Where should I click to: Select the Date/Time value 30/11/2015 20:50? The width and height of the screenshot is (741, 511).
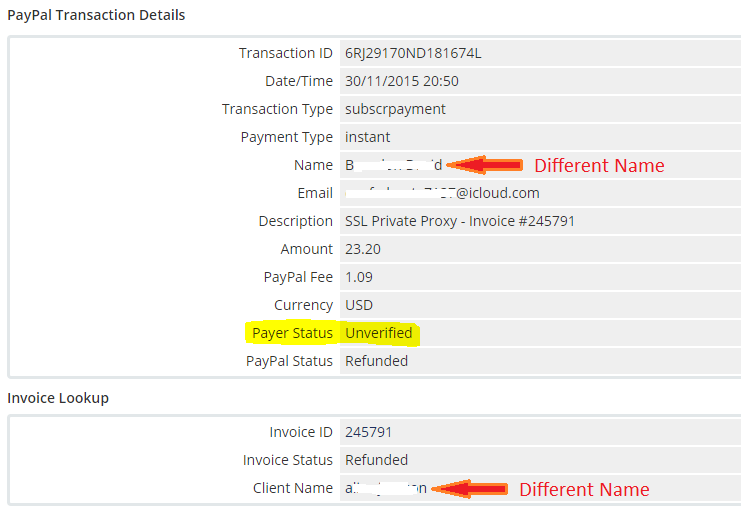click(x=402, y=81)
